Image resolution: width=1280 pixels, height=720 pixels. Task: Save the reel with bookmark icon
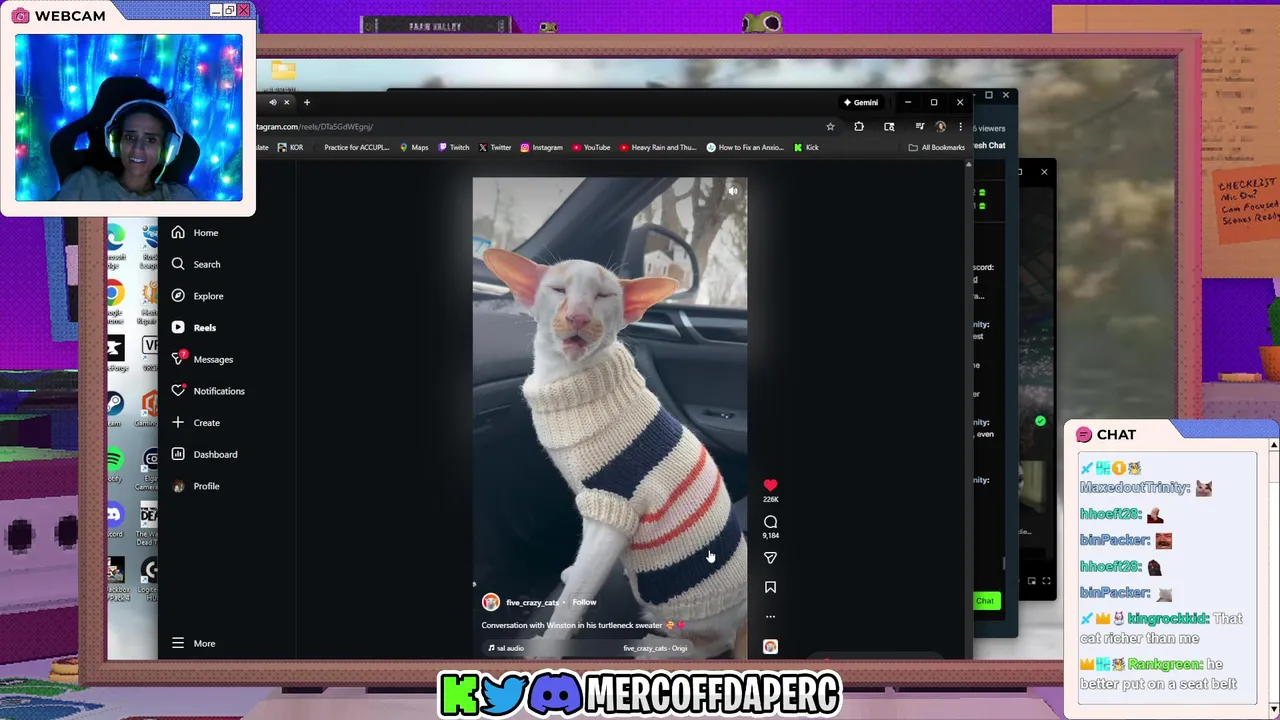tap(770, 588)
